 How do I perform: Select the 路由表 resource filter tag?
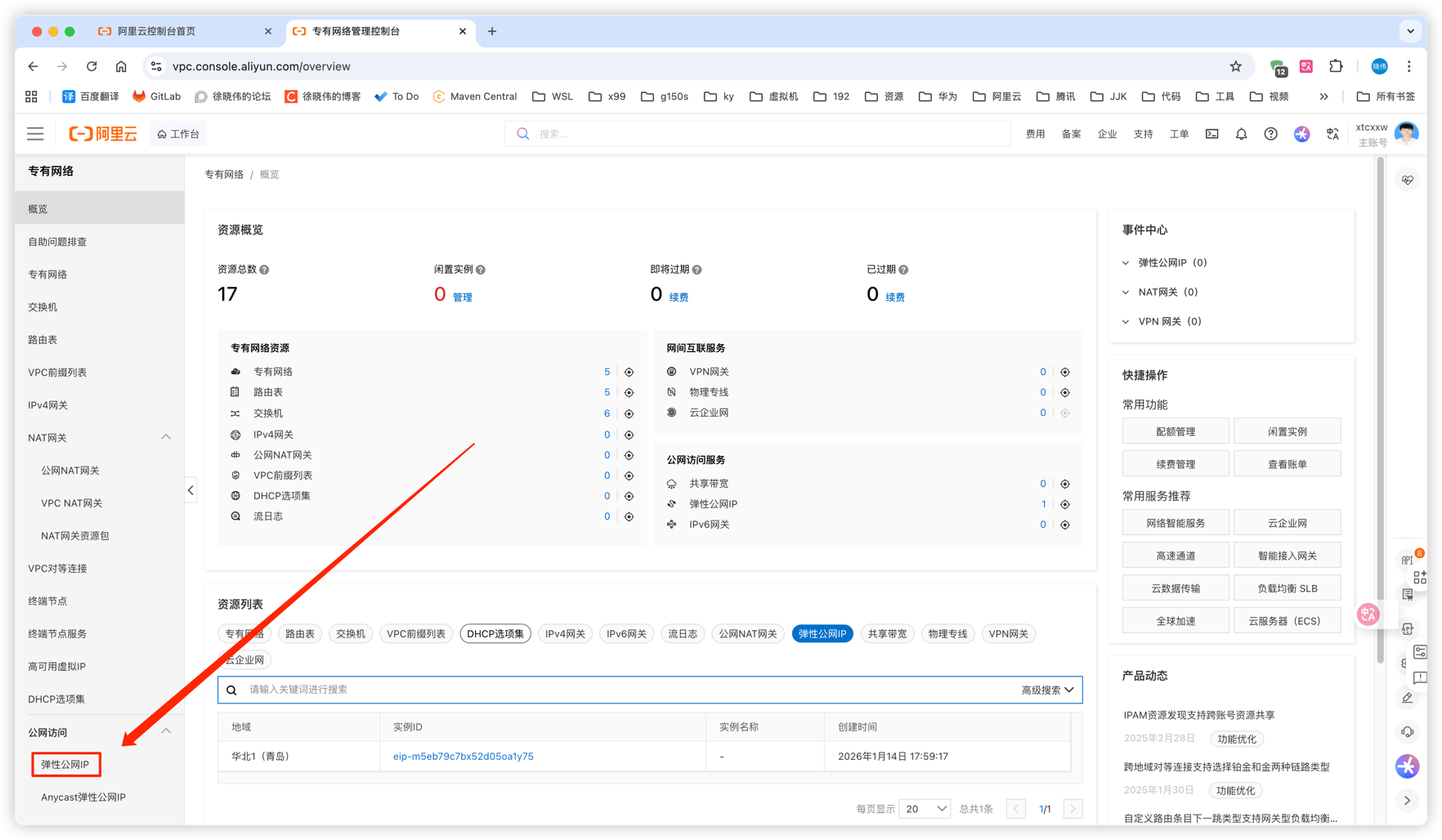tap(299, 634)
